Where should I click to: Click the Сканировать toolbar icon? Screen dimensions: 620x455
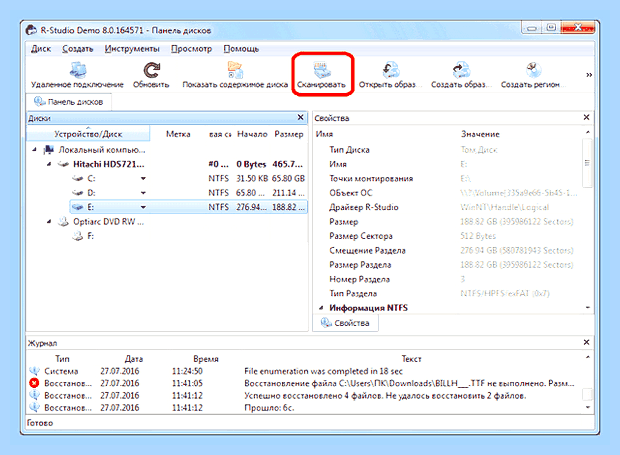coord(322,70)
